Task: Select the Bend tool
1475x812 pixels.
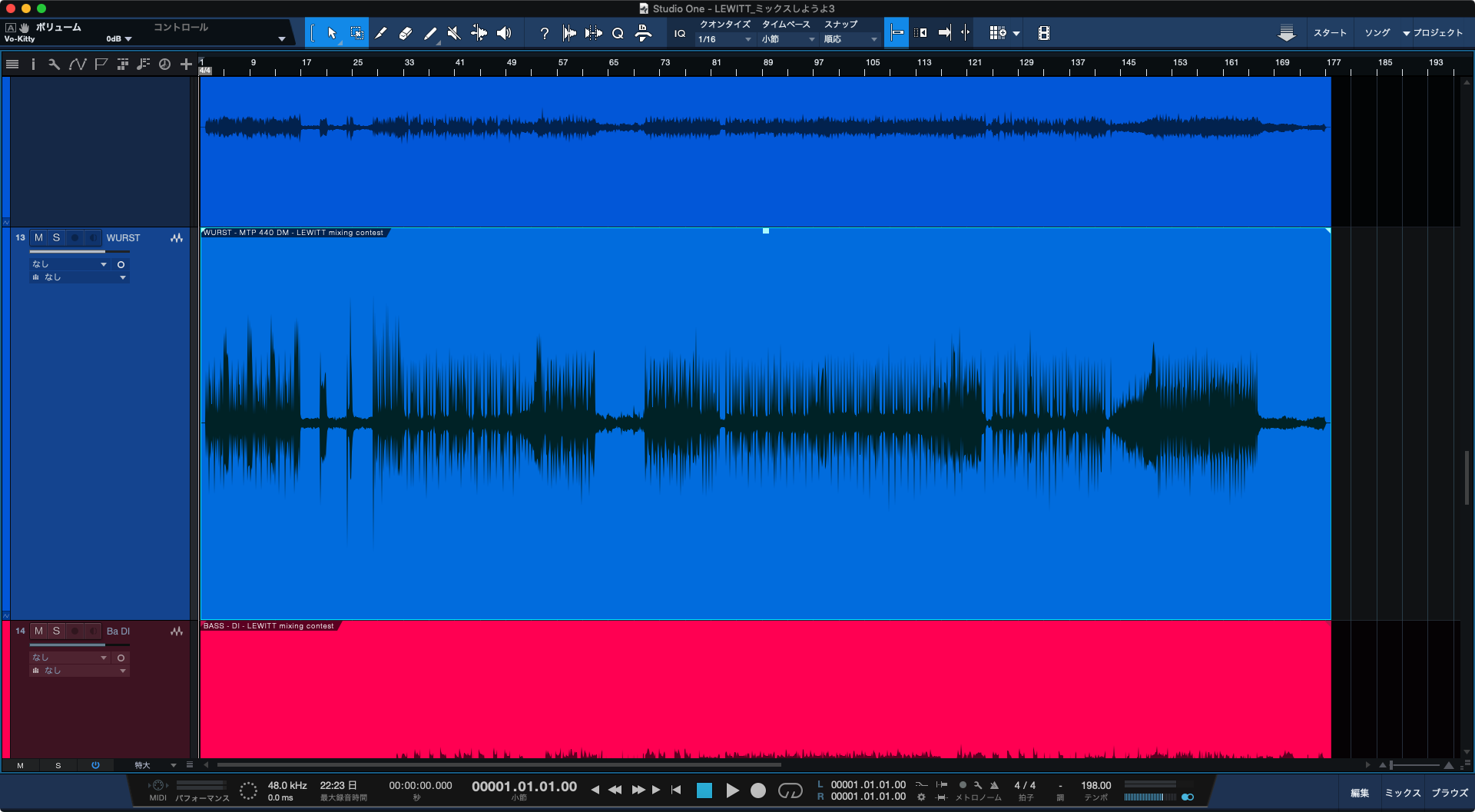Action: (x=479, y=33)
